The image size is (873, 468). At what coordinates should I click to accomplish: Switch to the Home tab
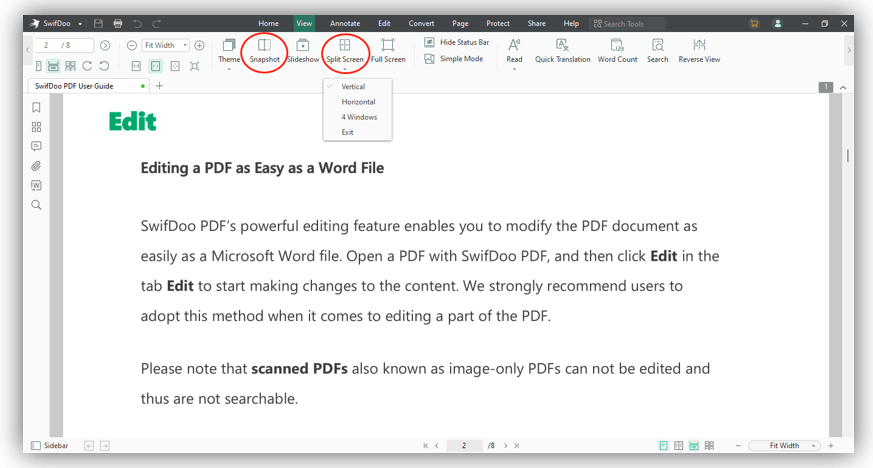pos(268,23)
